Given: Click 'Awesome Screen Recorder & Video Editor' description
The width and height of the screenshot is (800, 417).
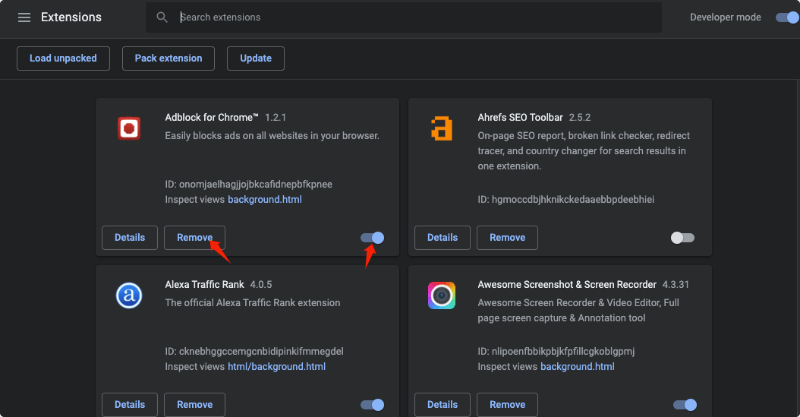Looking at the screenshot, I should pos(579,310).
